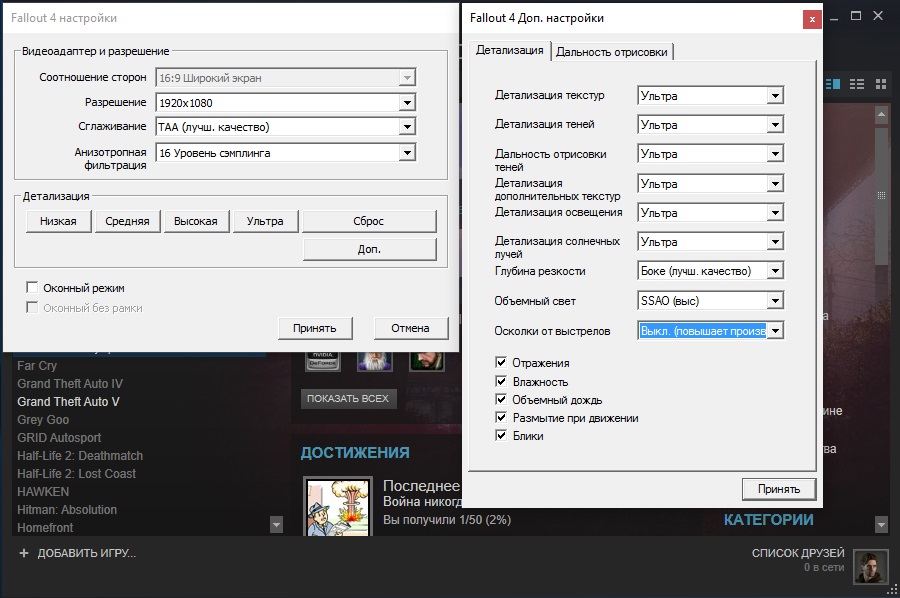
Task: Click Принять in Fallout 4 настройки
Action: [315, 328]
